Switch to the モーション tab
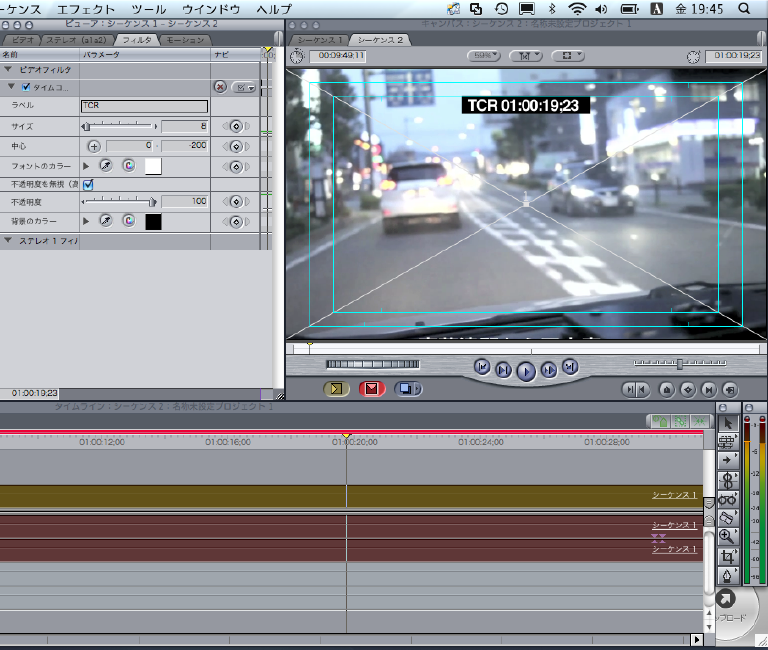Screen dimensions: 768x650 [183, 40]
